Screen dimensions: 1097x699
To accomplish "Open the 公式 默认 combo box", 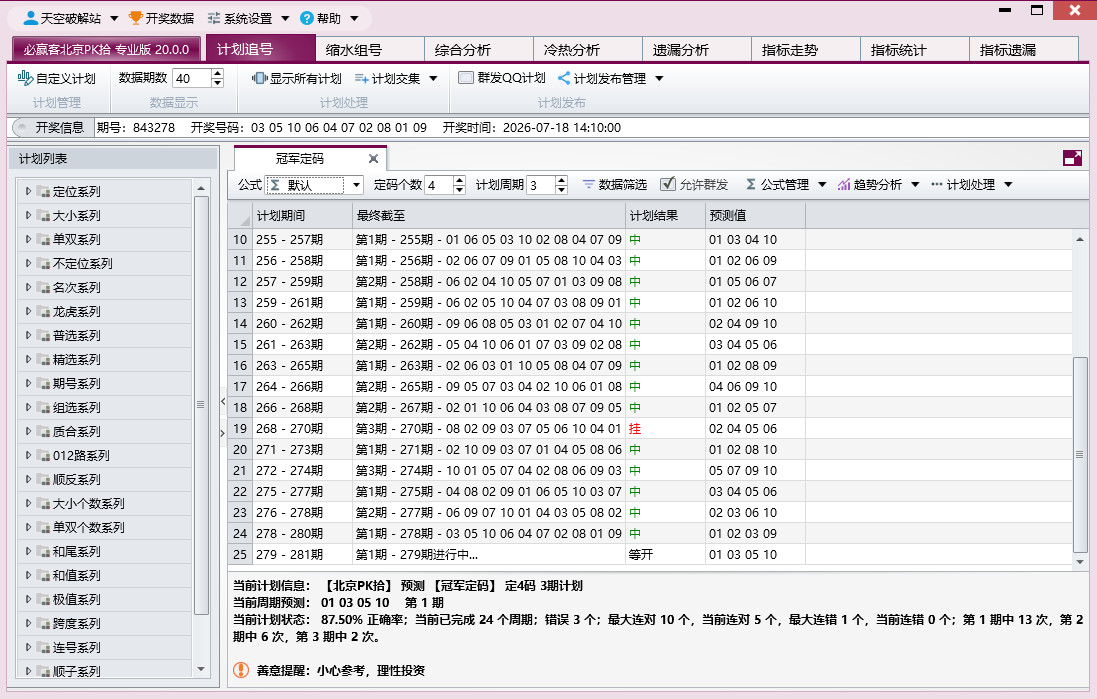I will pos(314,185).
